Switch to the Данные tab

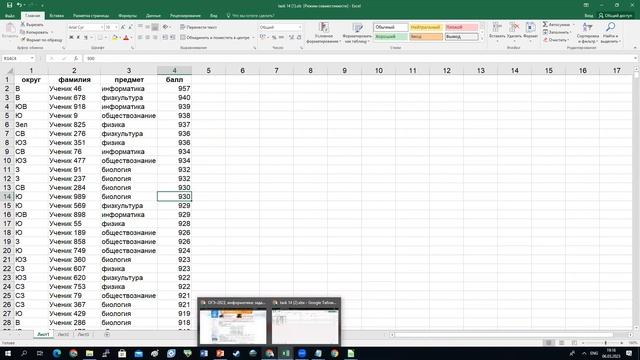click(x=153, y=16)
